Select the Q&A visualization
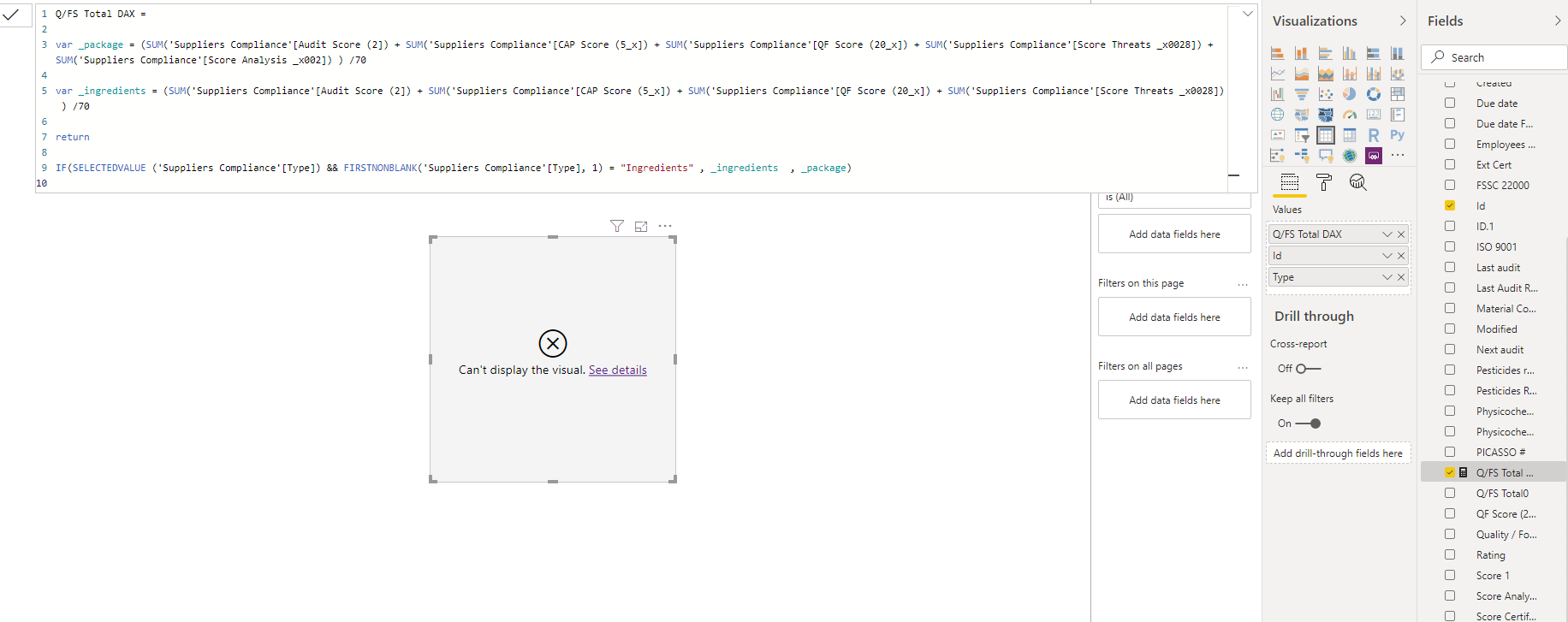The image size is (1568, 622). pos(1325,156)
